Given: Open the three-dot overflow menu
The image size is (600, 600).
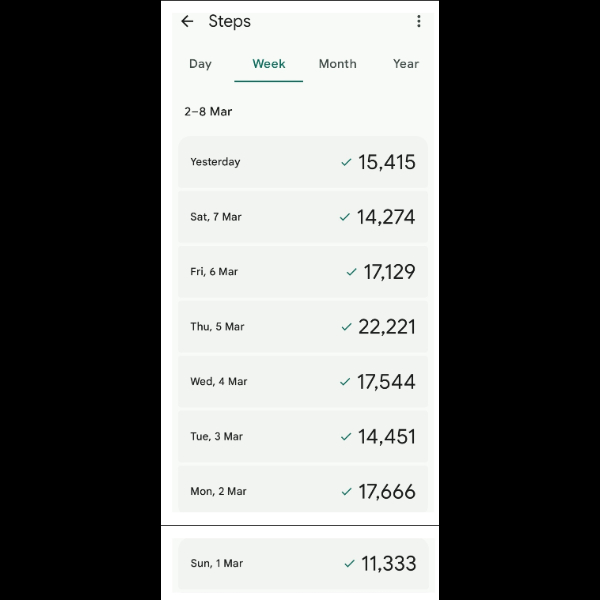Looking at the screenshot, I should click(x=418, y=21).
